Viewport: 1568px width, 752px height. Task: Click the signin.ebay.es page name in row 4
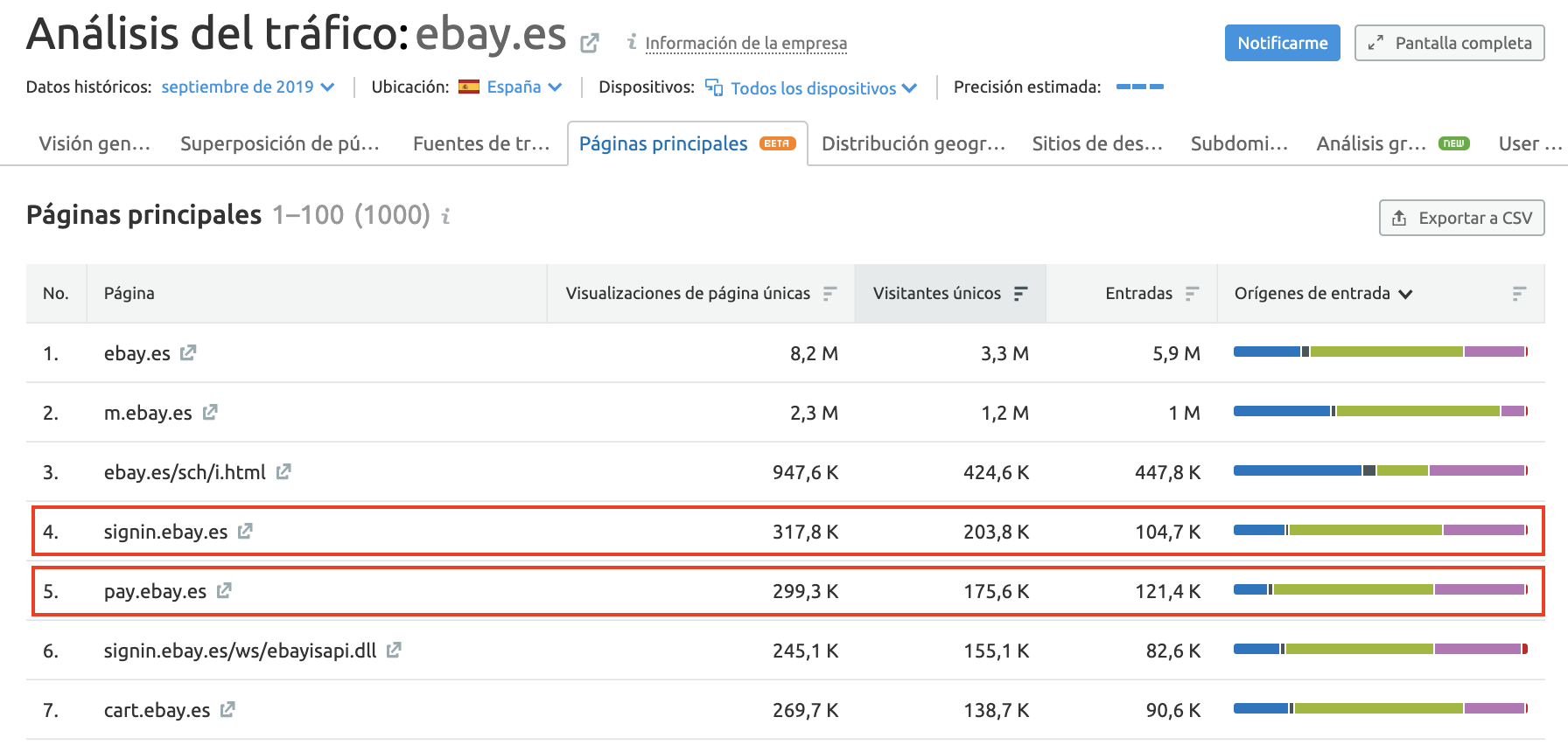(165, 532)
